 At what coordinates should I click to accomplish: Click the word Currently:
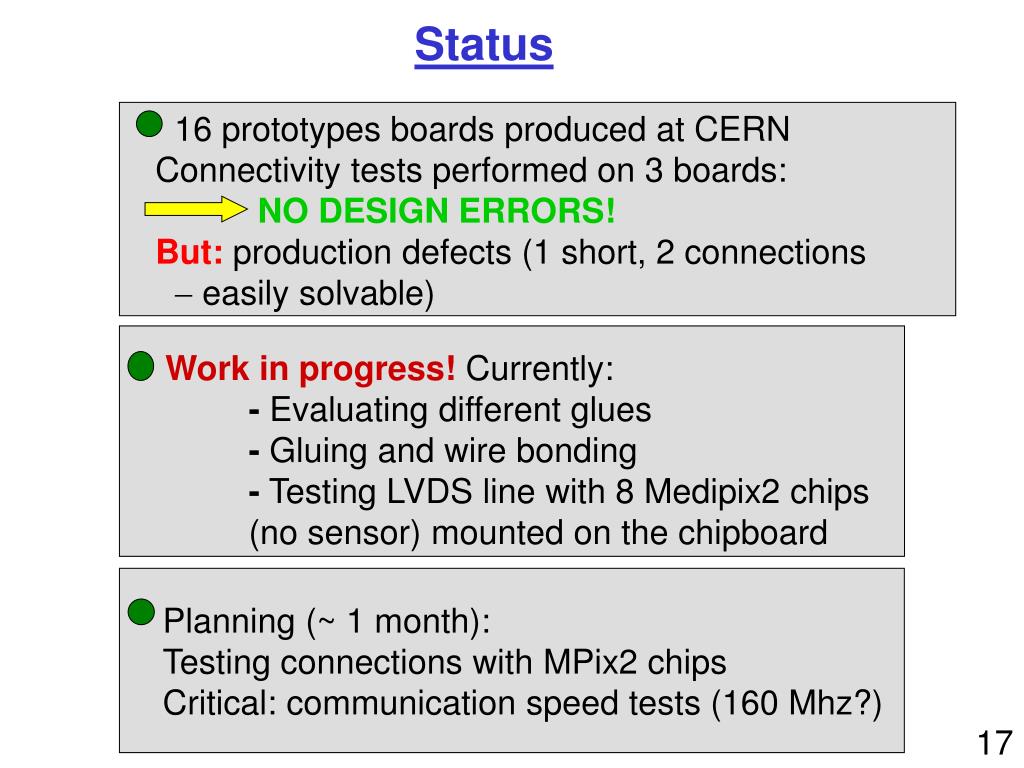(x=540, y=369)
